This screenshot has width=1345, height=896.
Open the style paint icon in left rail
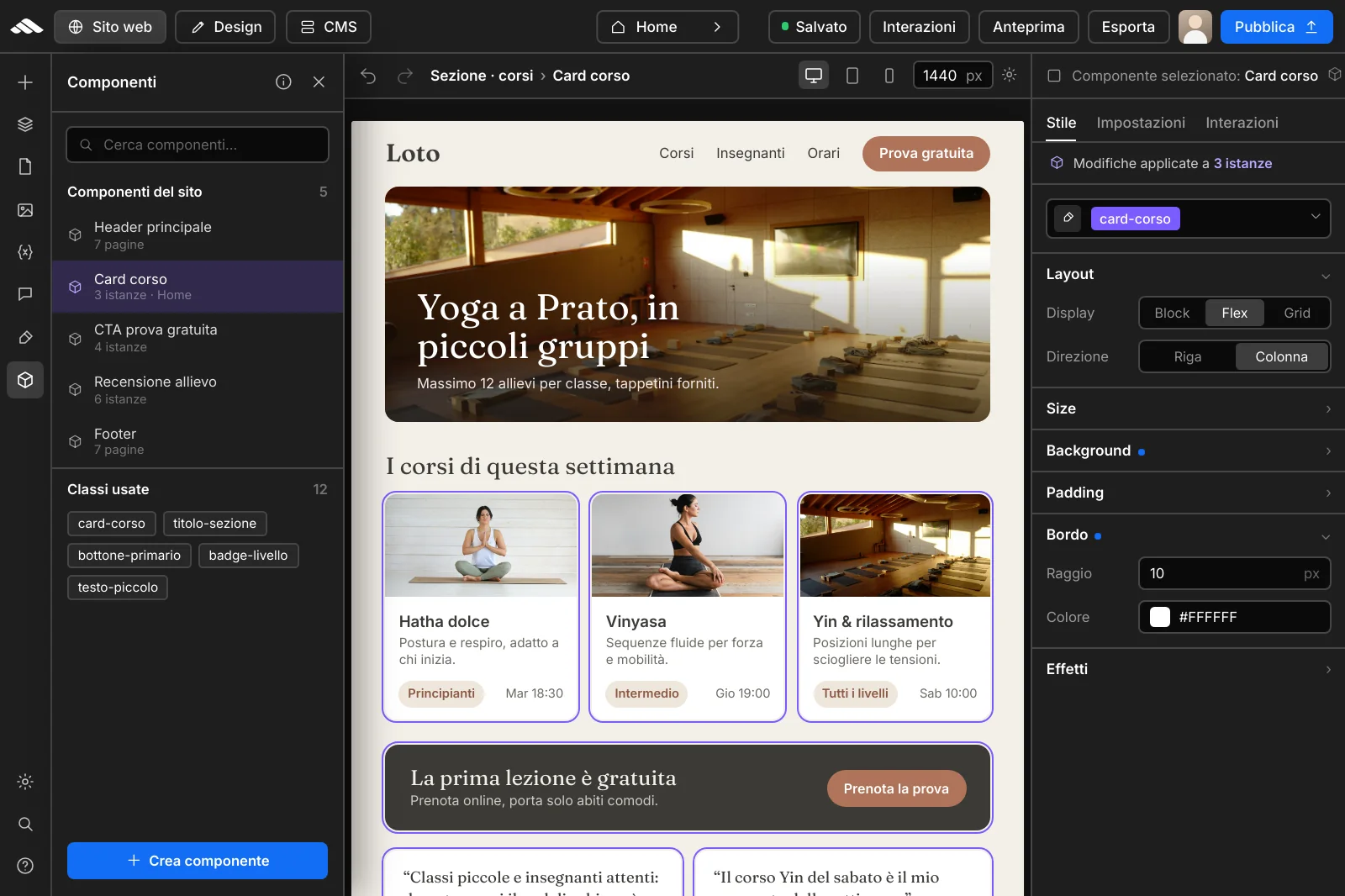[x=25, y=338]
